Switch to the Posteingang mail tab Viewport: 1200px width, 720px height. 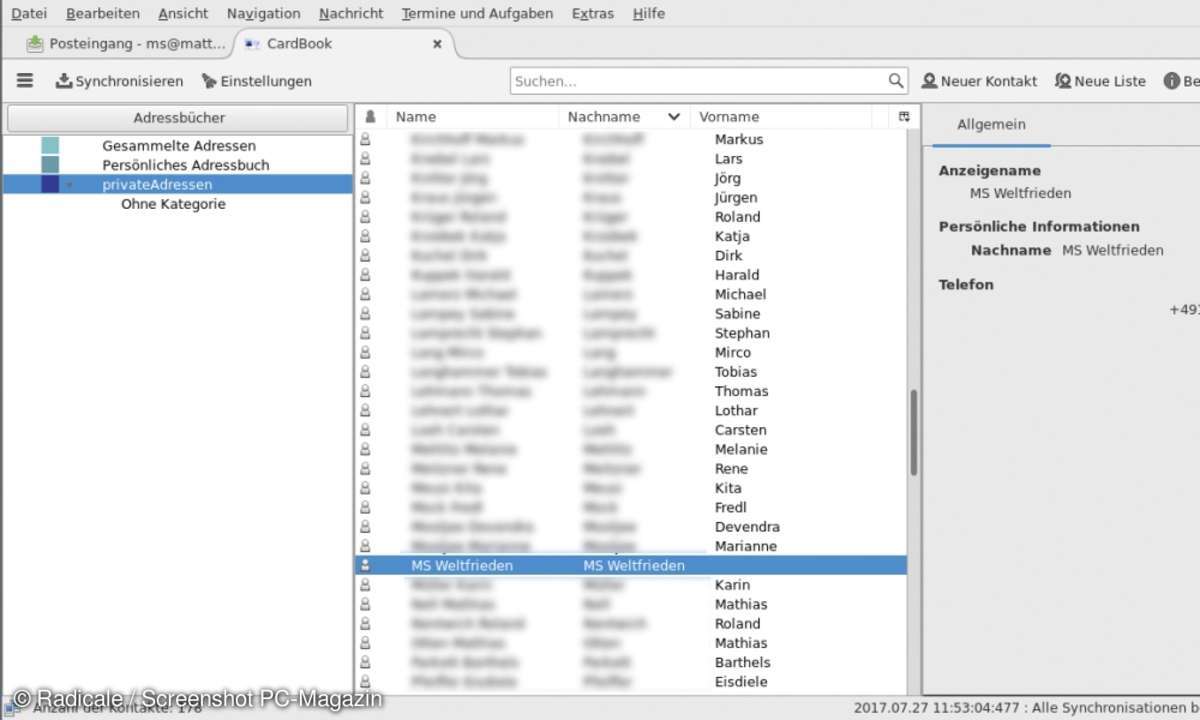pyautogui.click(x=126, y=44)
